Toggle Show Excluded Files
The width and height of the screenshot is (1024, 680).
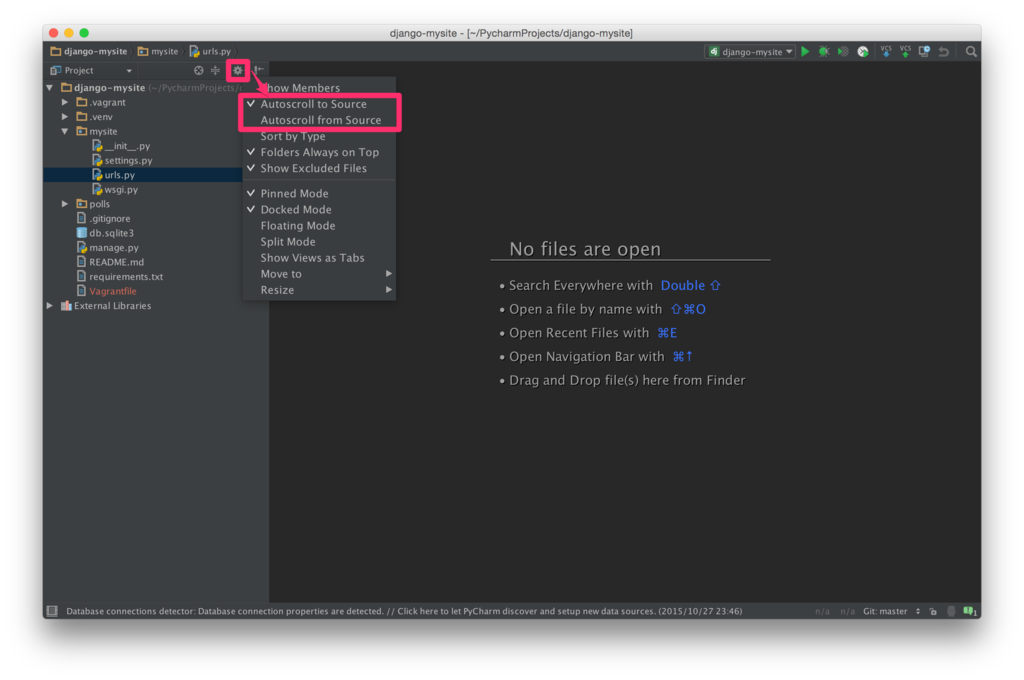coord(319,169)
